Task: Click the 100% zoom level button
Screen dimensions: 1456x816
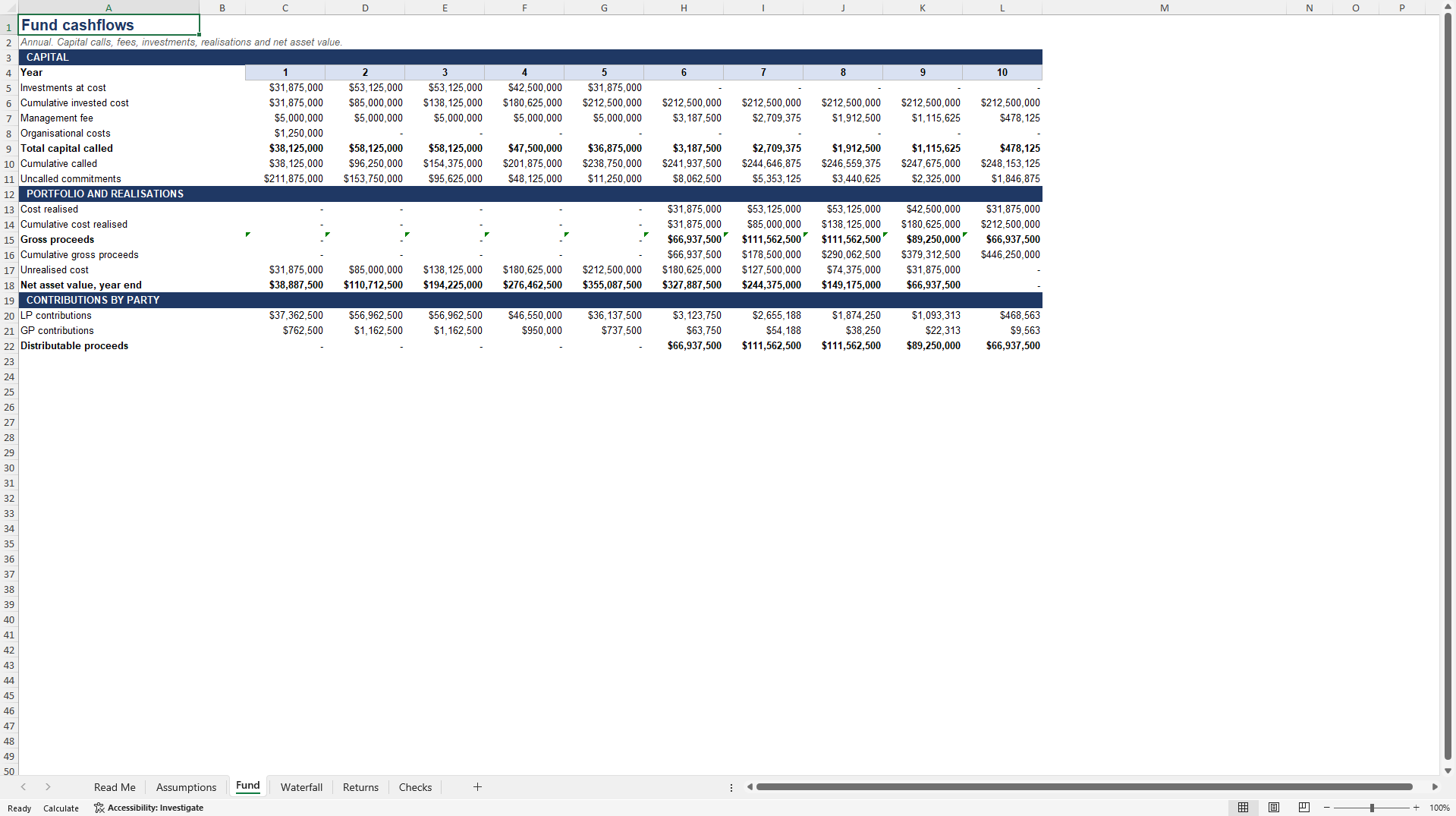Action: click(x=1439, y=808)
